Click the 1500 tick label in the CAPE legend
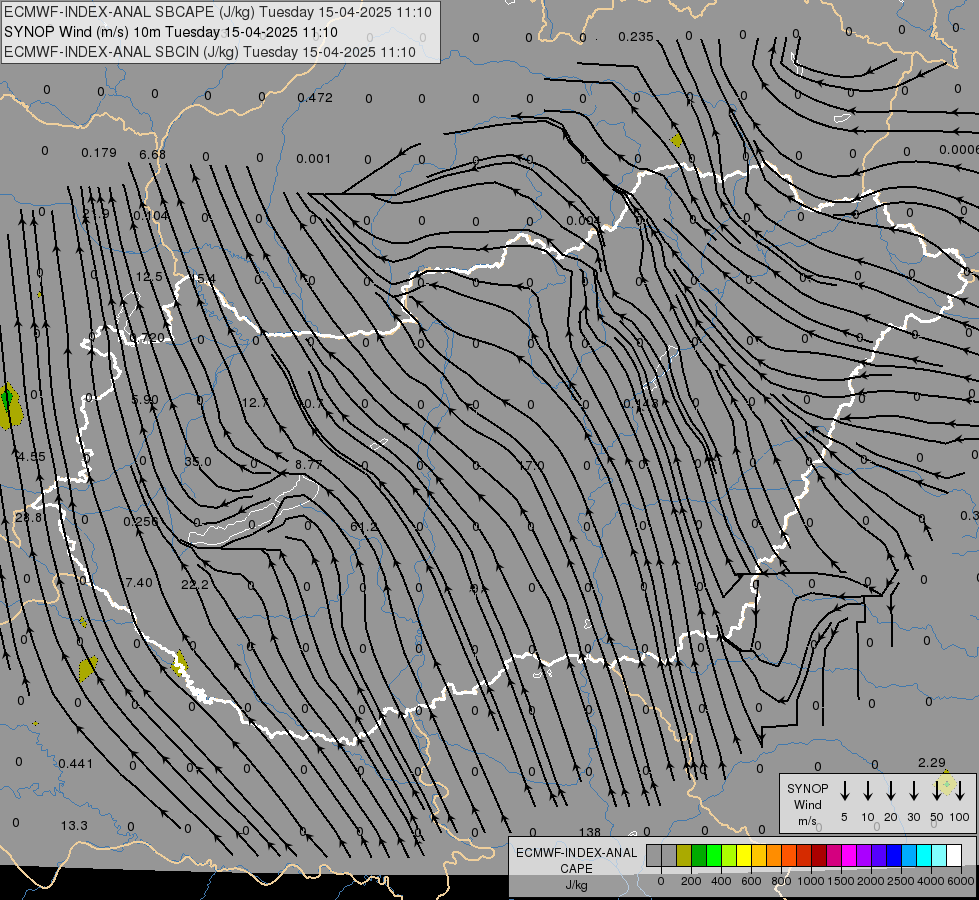This screenshot has width=979, height=900. pyautogui.click(x=840, y=881)
